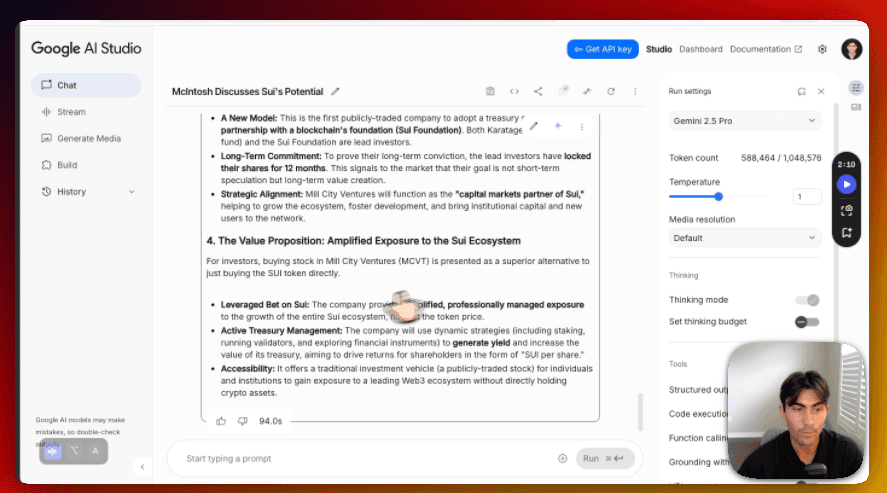Viewport: 887px width, 493px height.
Task: Open the Gemini 2.5 Pro model dropdown
Action: pyautogui.click(x=744, y=120)
